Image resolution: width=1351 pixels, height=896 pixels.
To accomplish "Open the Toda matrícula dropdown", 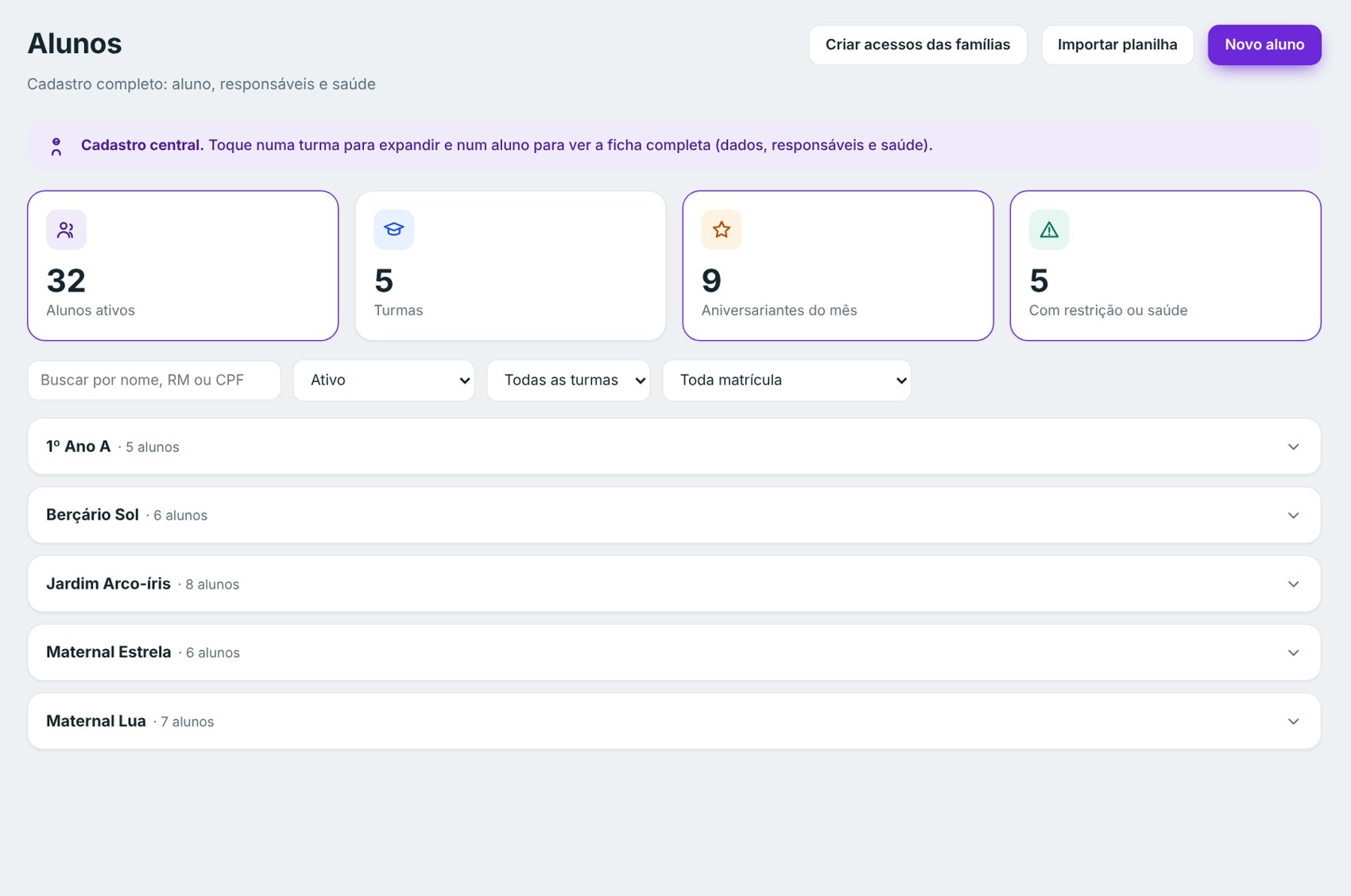I will 787,380.
